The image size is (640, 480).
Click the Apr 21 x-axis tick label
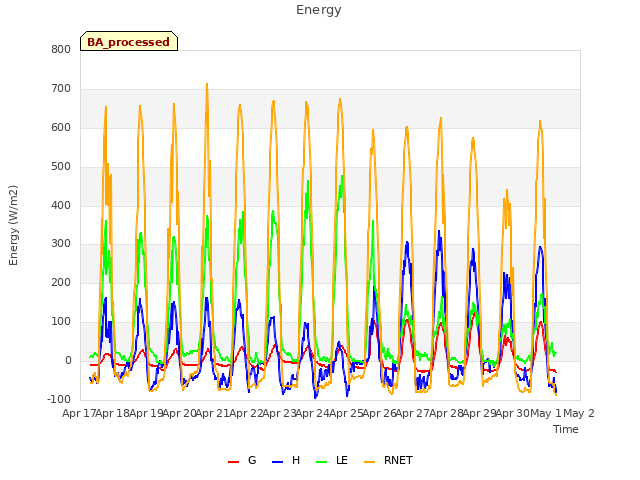click(212, 413)
